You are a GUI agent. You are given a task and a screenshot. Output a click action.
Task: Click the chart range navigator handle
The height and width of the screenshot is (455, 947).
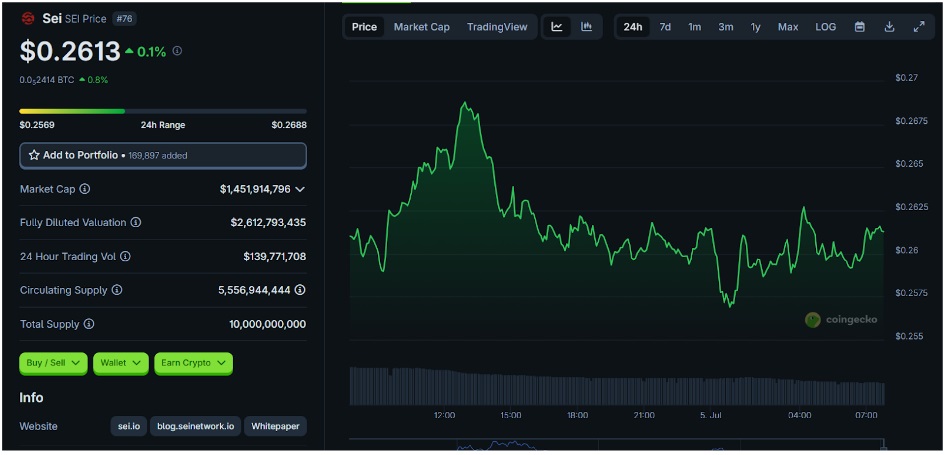(885, 445)
